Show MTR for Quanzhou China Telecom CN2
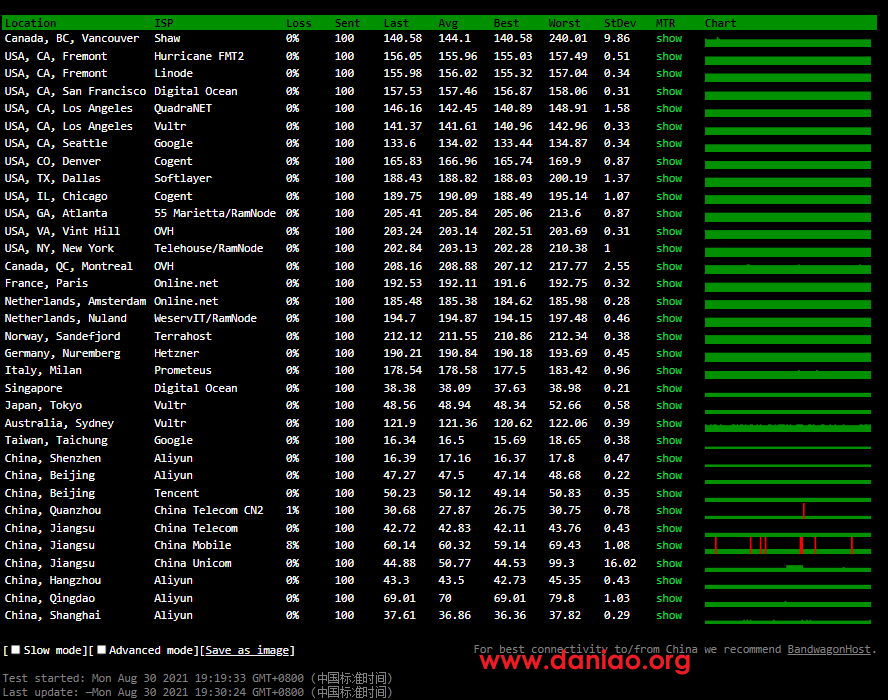Viewport: 888px width, 700px height. point(669,511)
